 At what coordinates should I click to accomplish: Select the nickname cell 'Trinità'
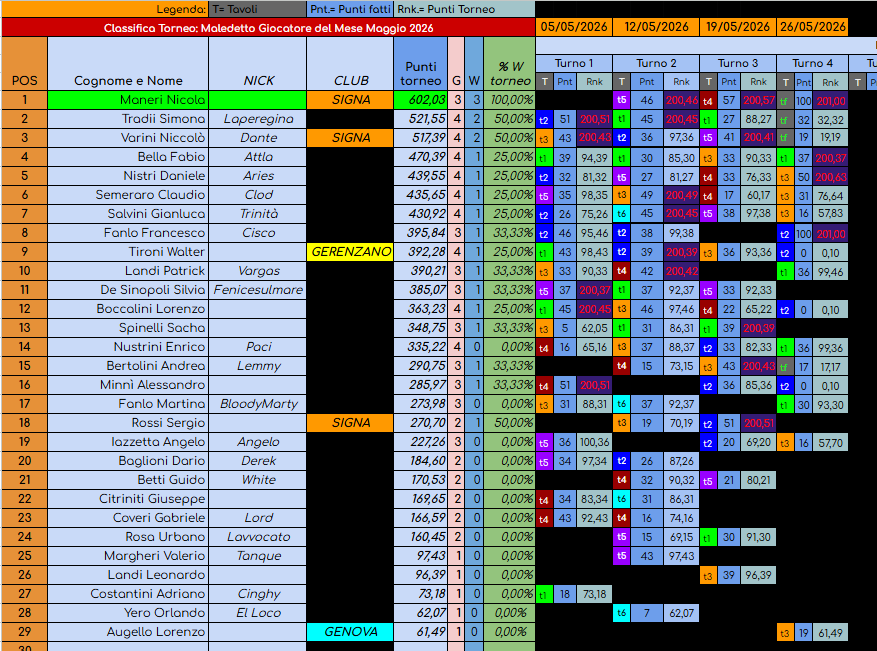(x=258, y=214)
